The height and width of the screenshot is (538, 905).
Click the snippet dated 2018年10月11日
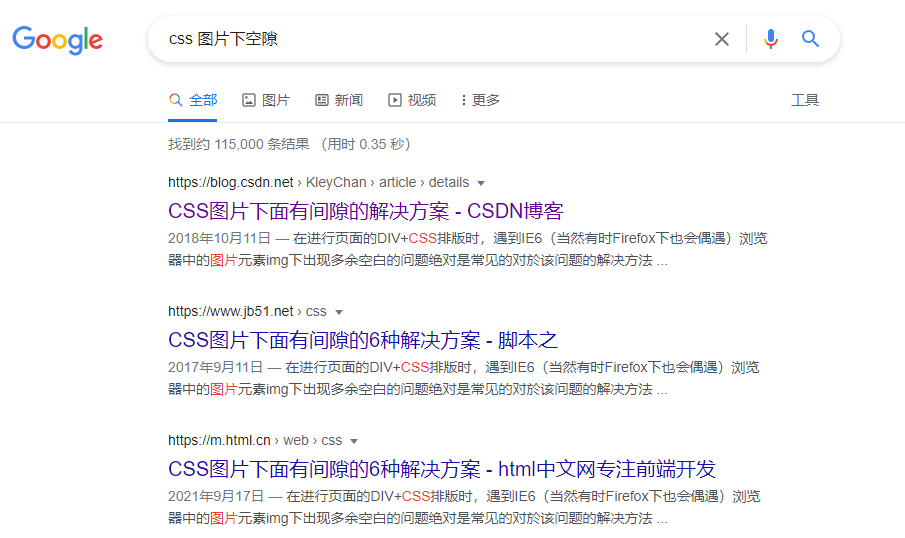pos(468,249)
